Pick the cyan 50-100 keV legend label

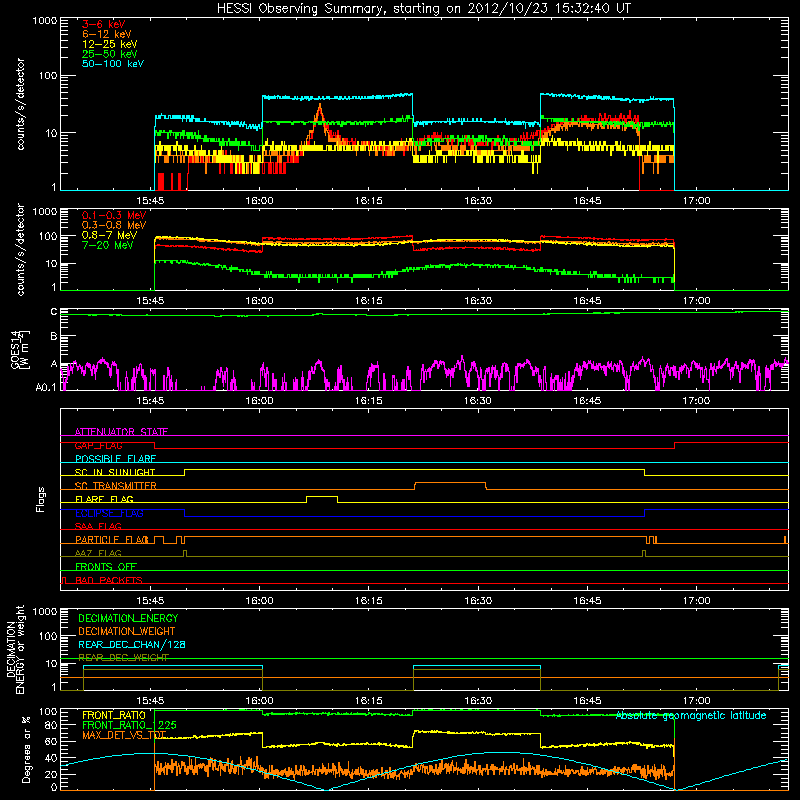coord(113,64)
